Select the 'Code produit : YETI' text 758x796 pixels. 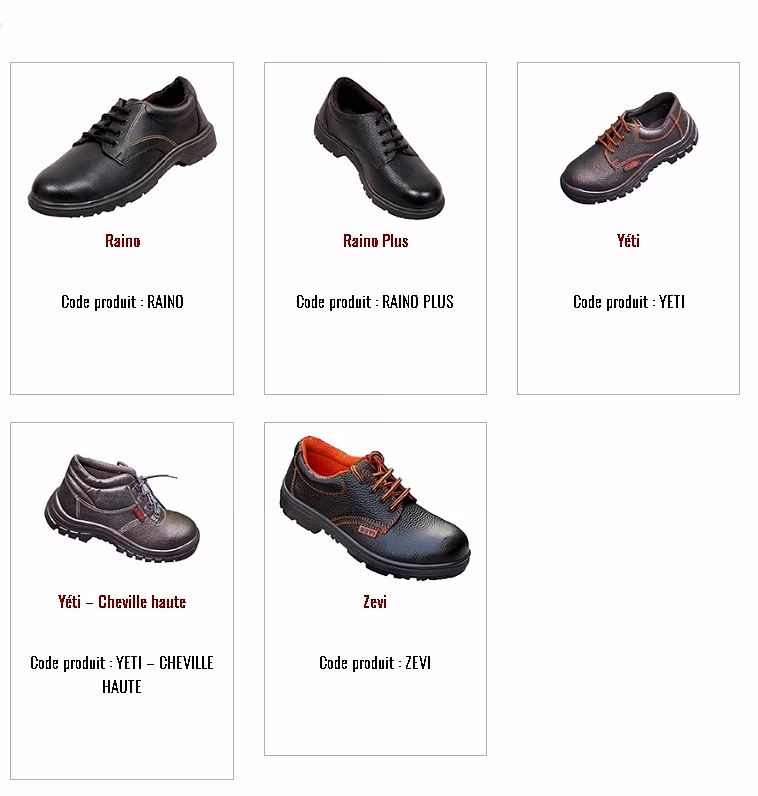tap(629, 302)
